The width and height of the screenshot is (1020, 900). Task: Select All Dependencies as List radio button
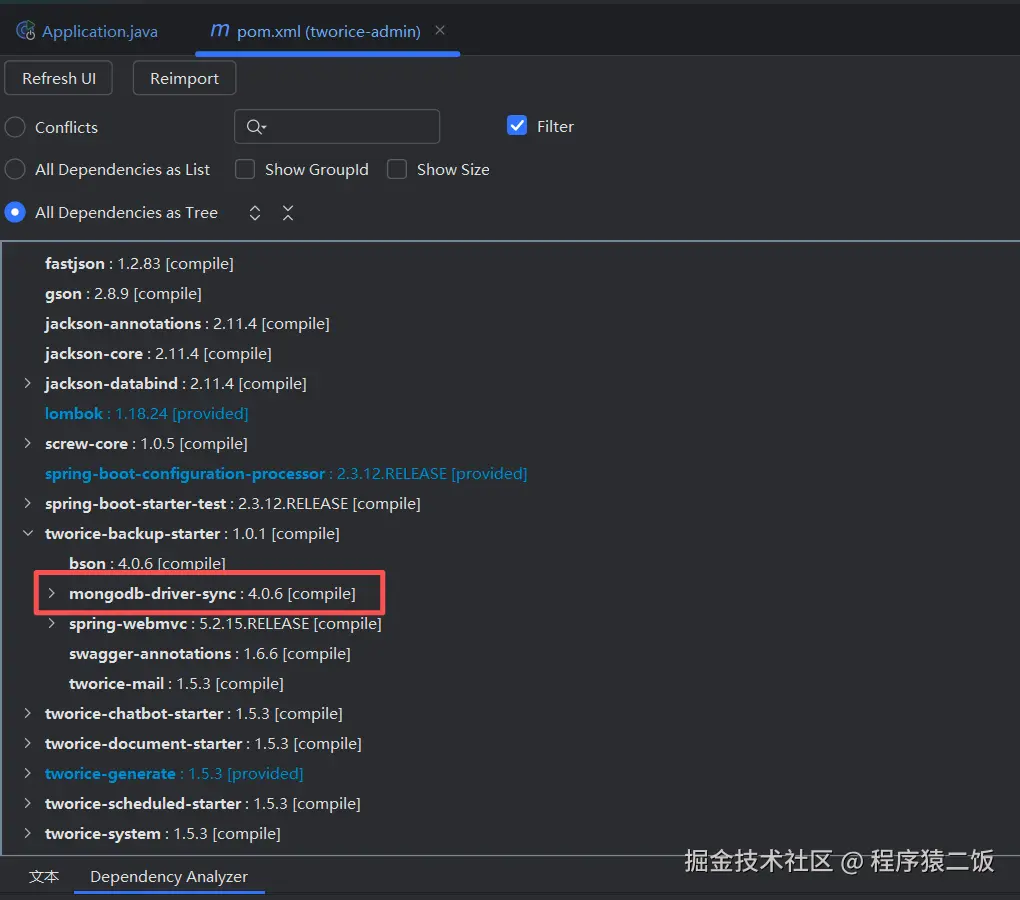[x=15, y=169]
